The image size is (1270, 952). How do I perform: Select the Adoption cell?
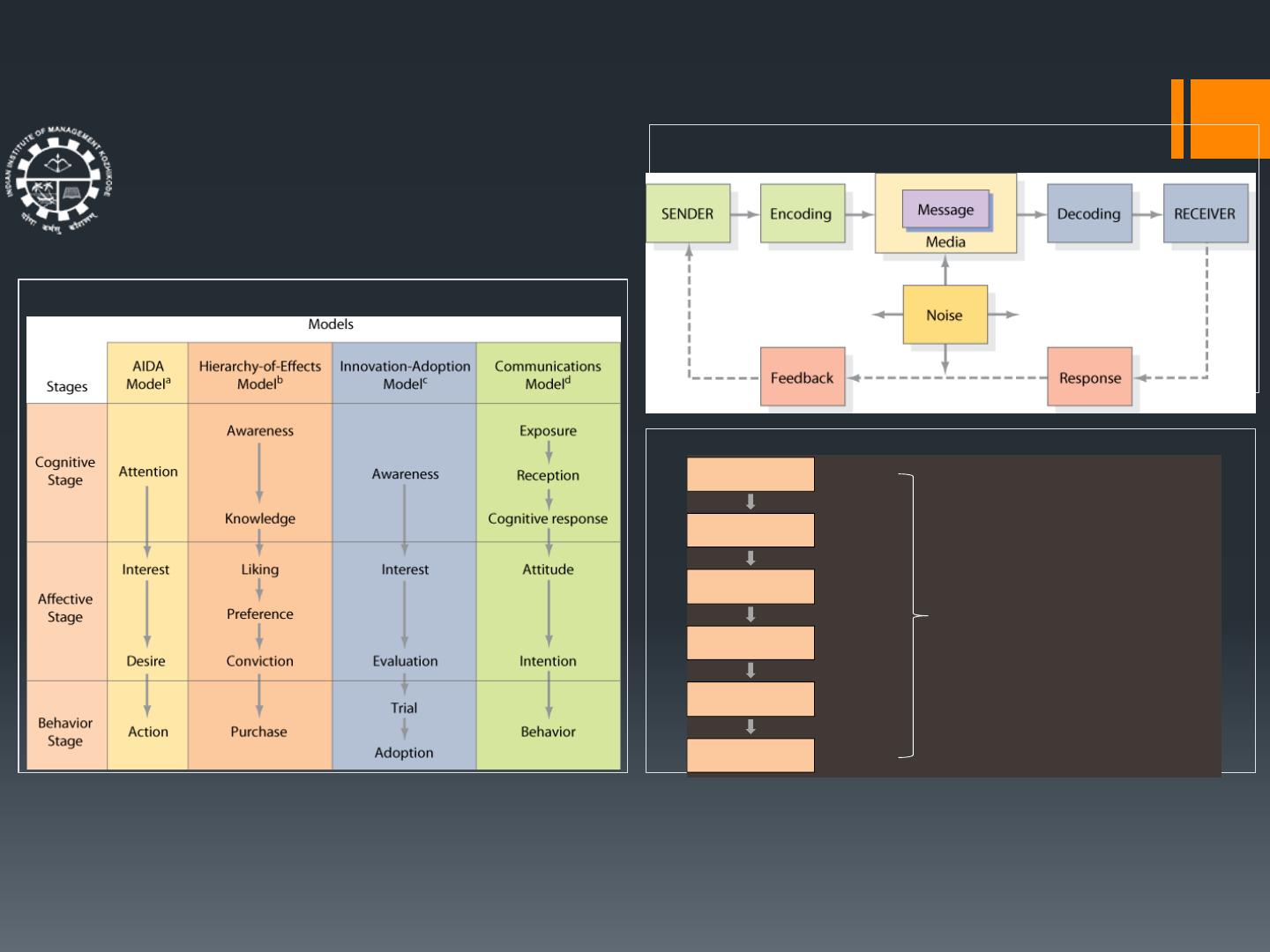click(404, 753)
